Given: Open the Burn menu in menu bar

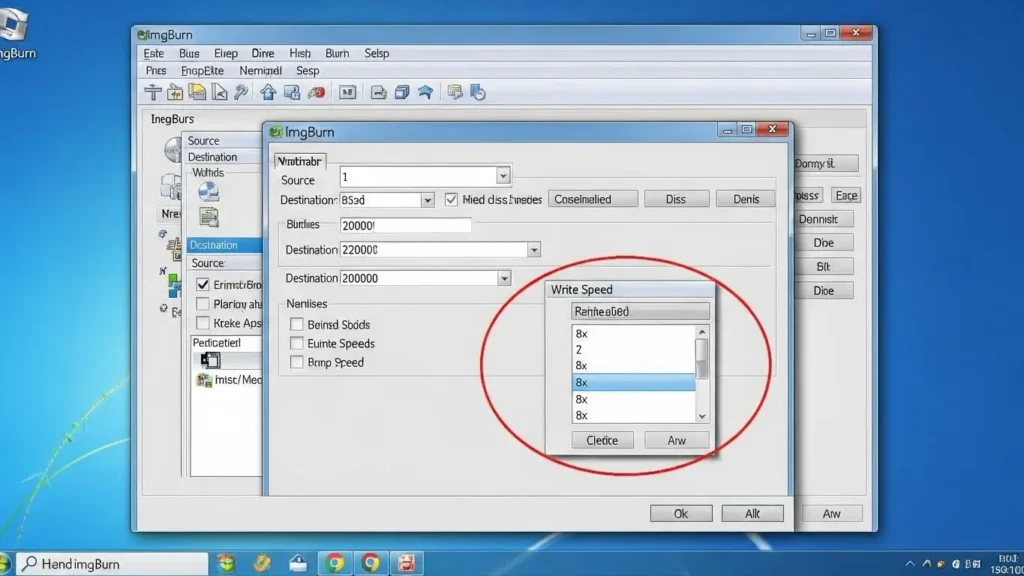Looking at the screenshot, I should [x=337, y=53].
